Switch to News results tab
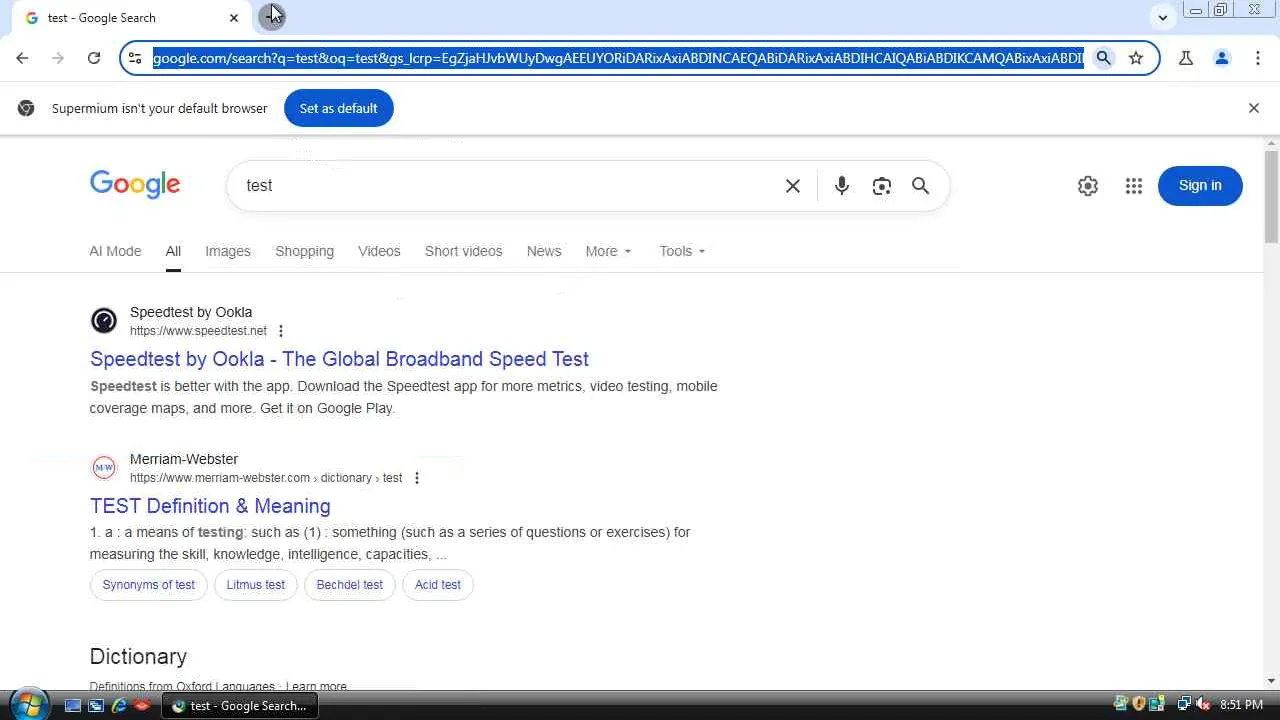 pos(544,251)
